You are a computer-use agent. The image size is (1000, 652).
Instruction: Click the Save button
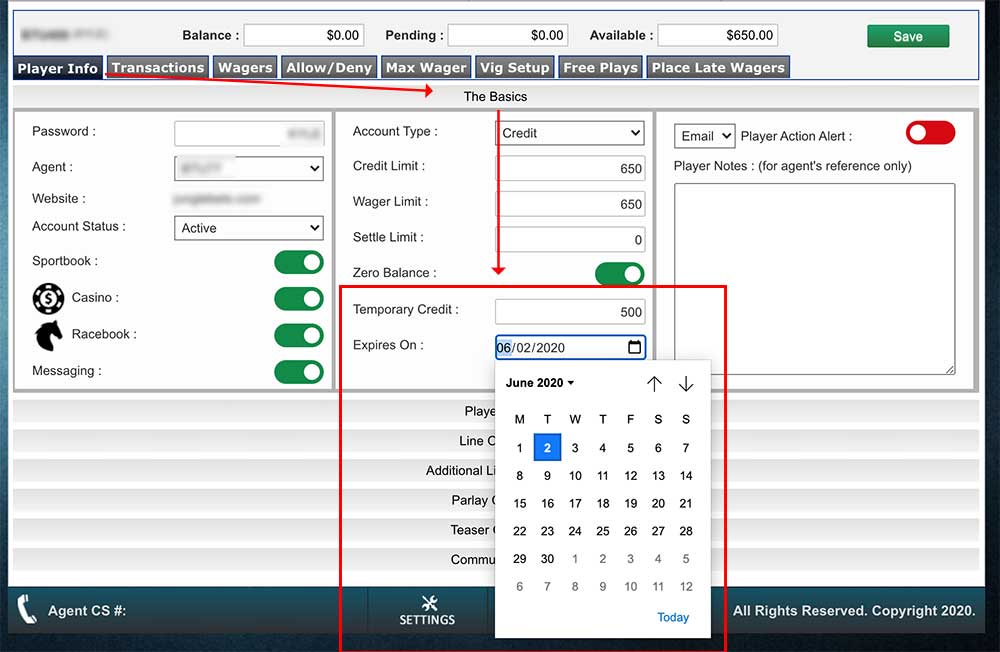coord(907,35)
